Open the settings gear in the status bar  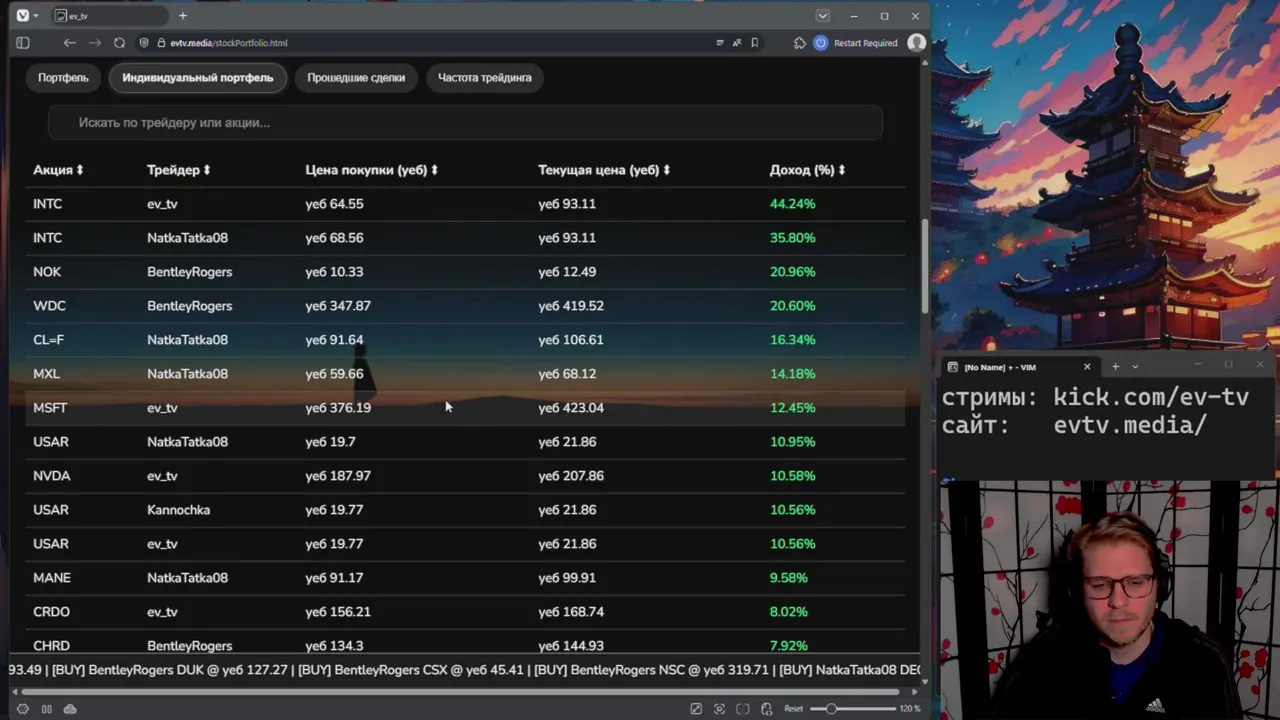point(23,709)
